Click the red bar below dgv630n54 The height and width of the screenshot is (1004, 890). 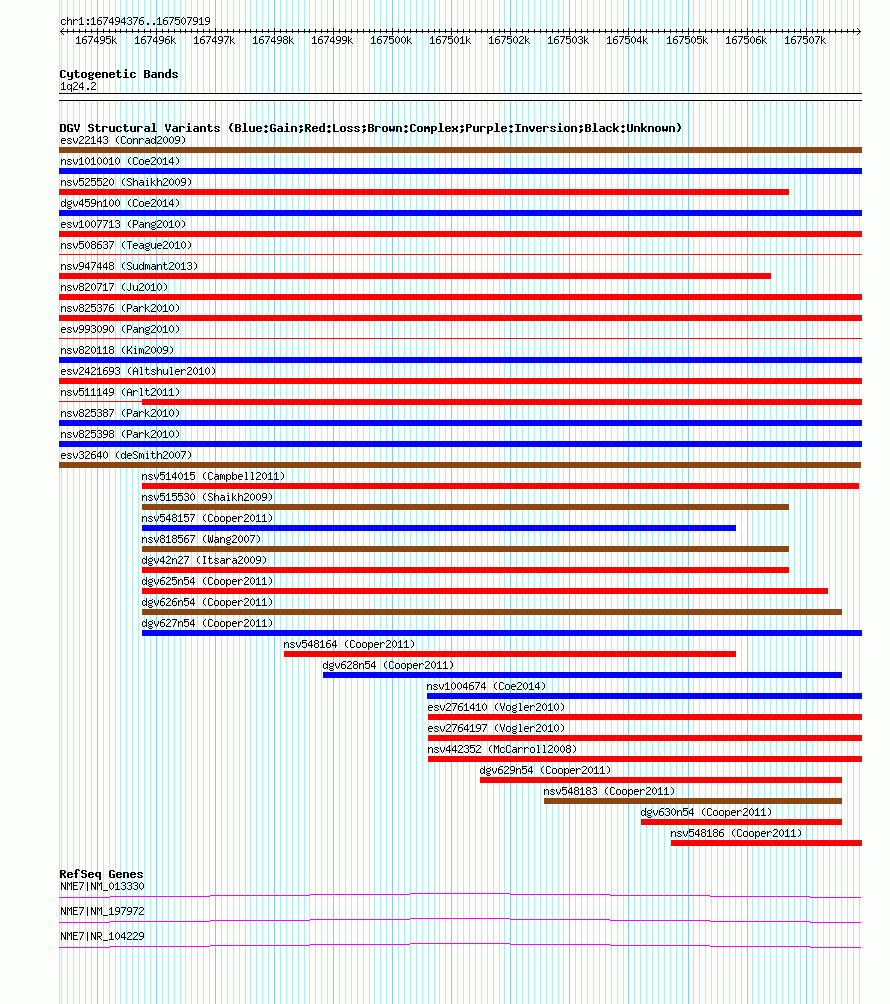pos(741,823)
